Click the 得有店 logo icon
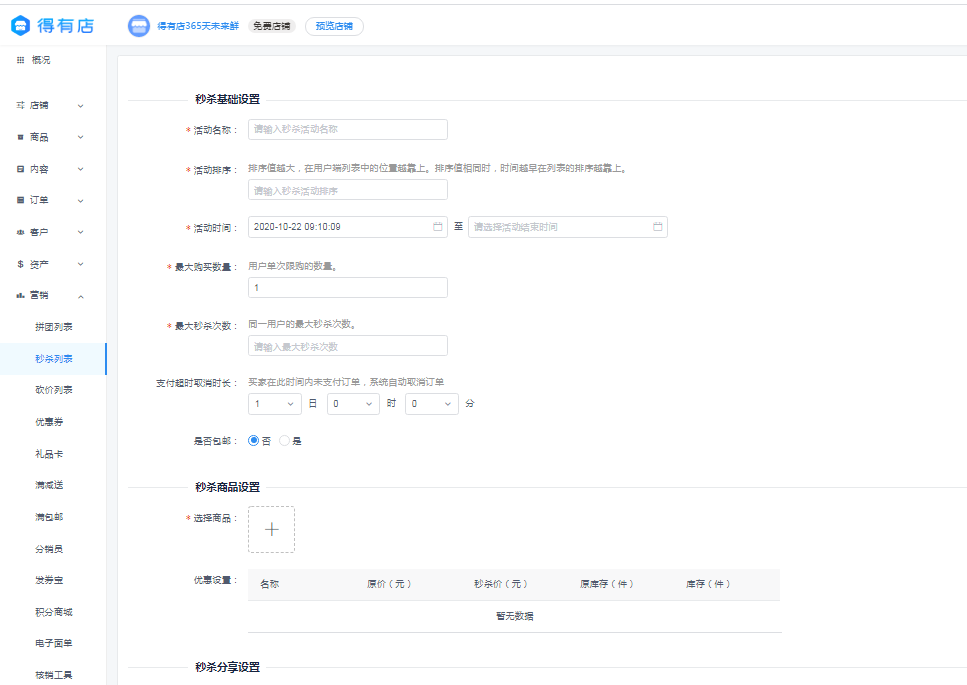The height and width of the screenshot is (685, 967). pyautogui.click(x=22, y=26)
